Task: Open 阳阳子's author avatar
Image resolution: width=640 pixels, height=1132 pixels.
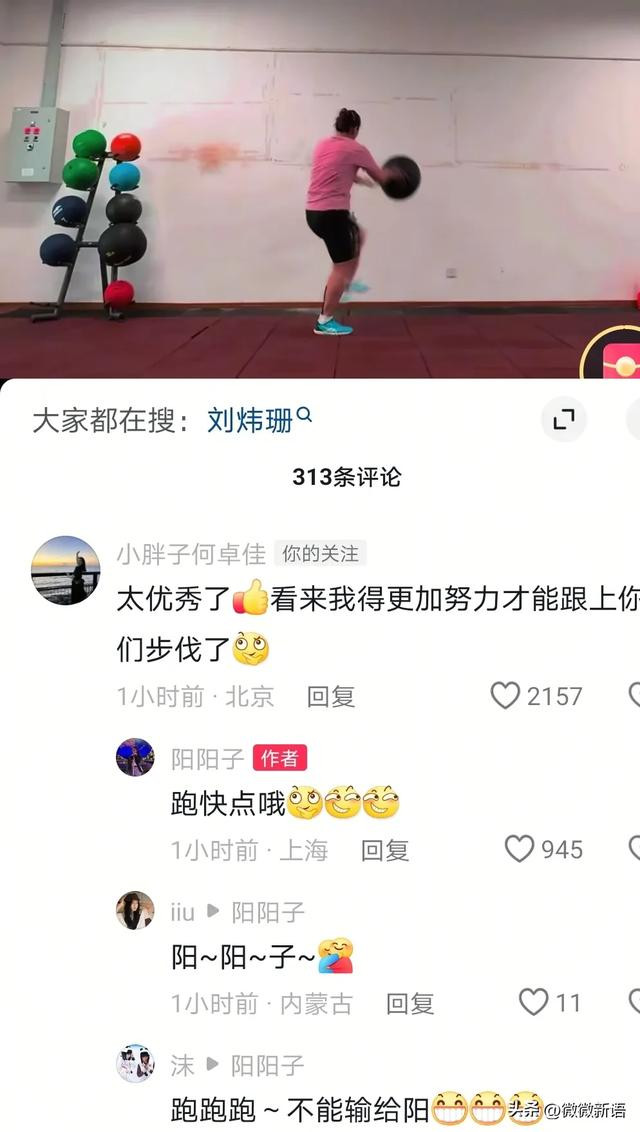Action: pos(135,757)
